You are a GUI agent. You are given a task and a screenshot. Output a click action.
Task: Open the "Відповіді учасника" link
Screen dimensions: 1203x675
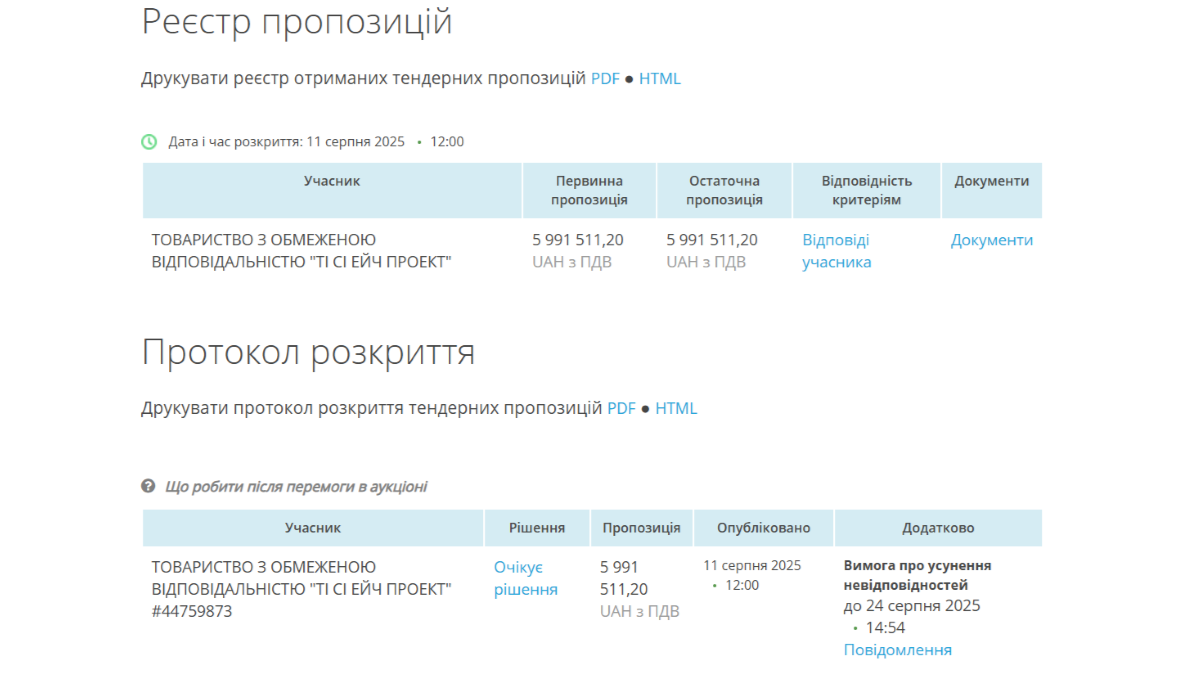tap(836, 251)
